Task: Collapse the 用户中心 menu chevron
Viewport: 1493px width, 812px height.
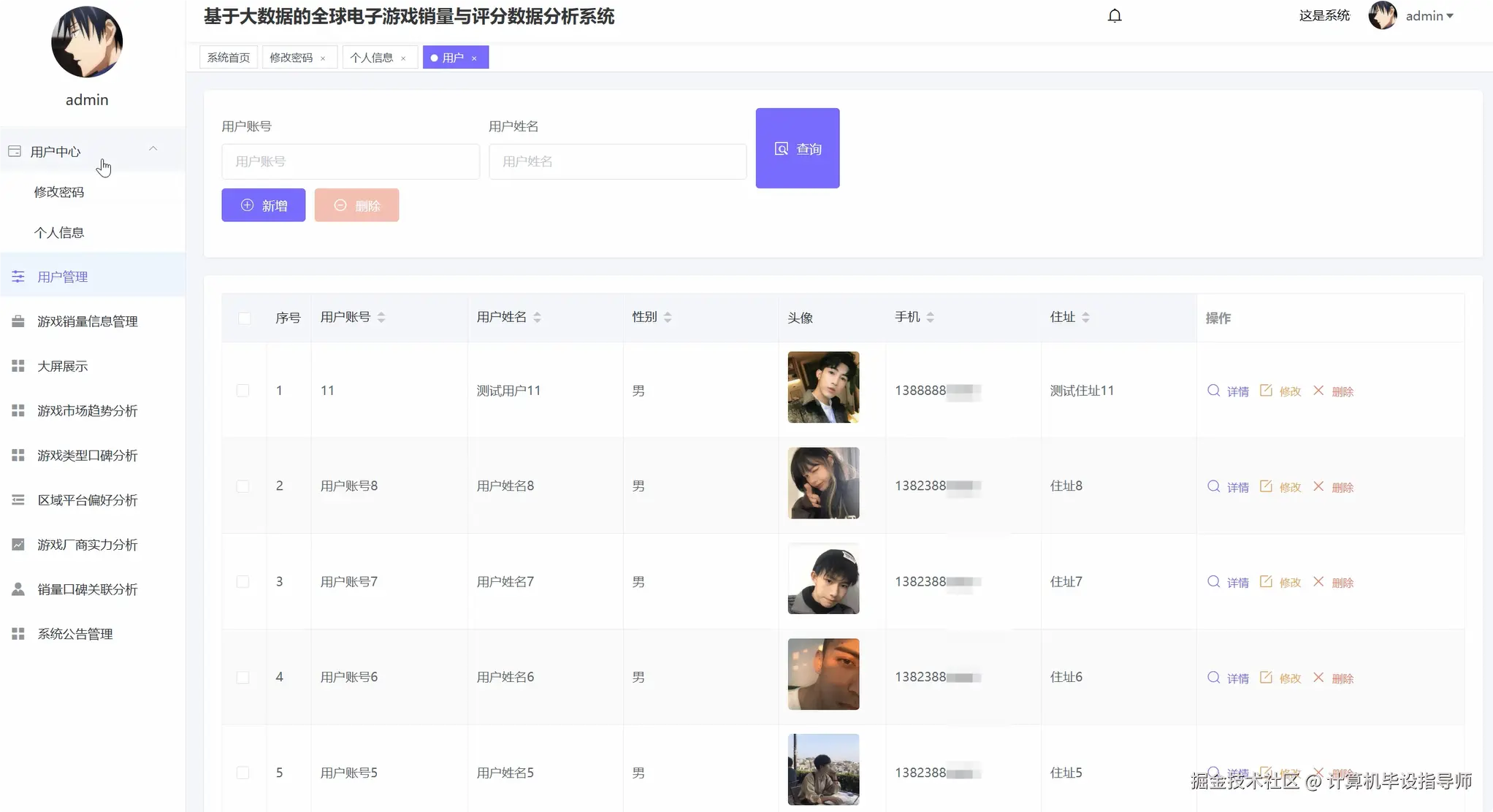Action: click(153, 149)
